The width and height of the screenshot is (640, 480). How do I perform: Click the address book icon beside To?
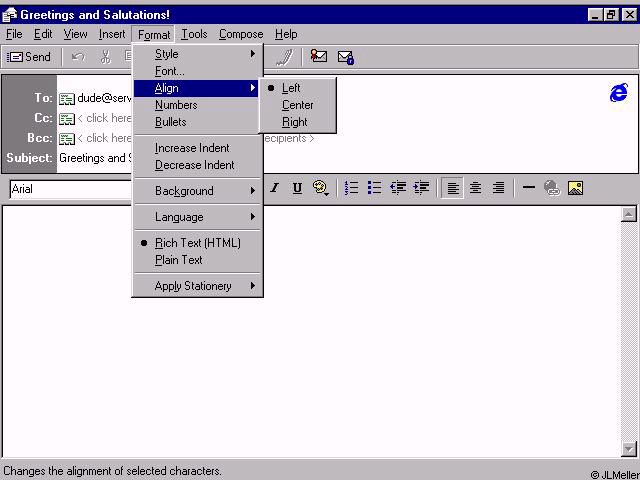[x=67, y=98]
